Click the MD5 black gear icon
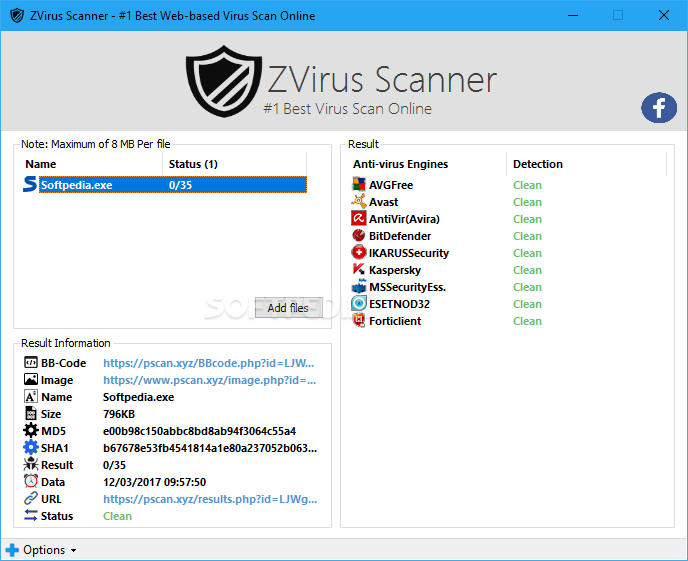 pyautogui.click(x=31, y=430)
